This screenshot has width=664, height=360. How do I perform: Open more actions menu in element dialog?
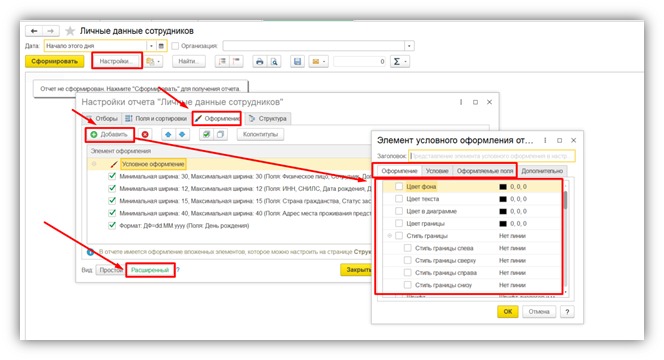click(x=545, y=140)
